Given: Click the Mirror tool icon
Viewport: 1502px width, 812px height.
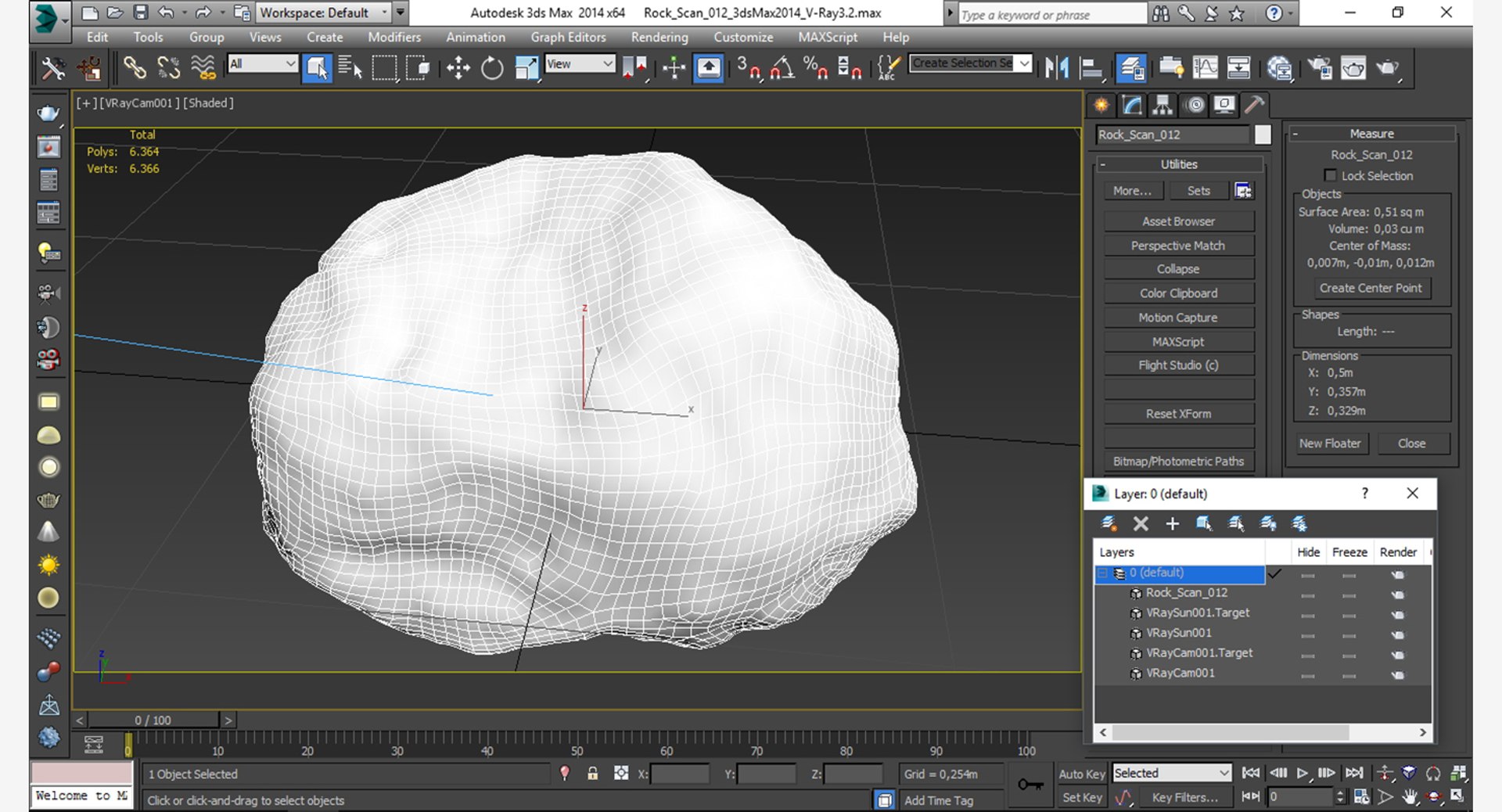Looking at the screenshot, I should pyautogui.click(x=1057, y=68).
